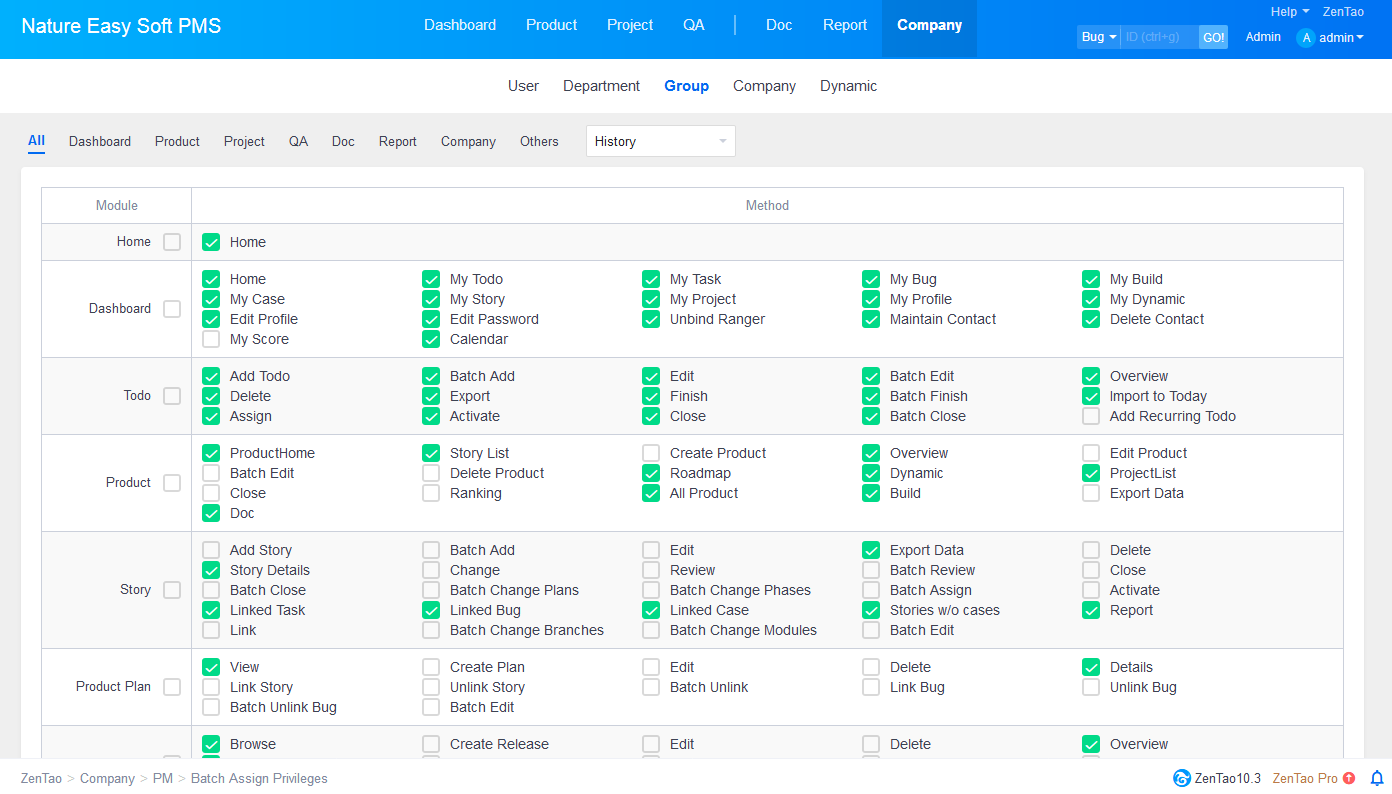Open the QA main menu
The width and height of the screenshot is (1392, 794).
pos(694,25)
